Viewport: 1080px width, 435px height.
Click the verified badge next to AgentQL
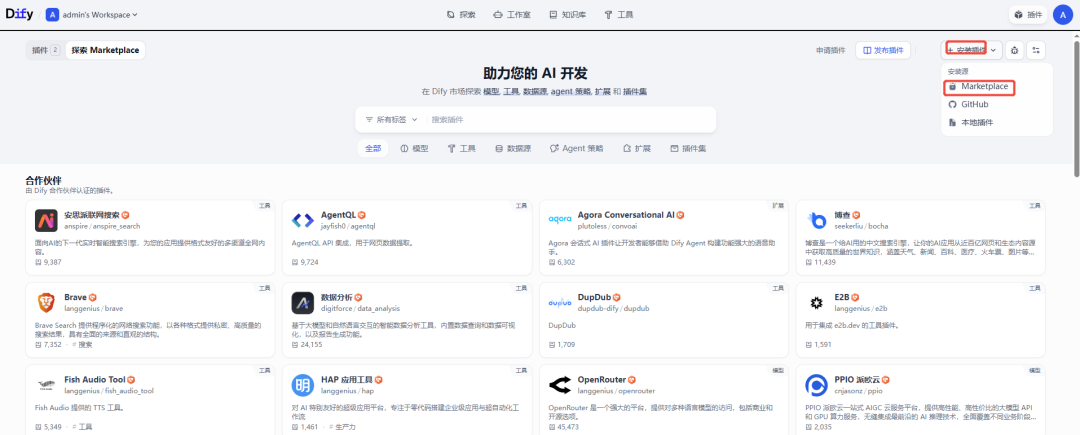[362, 215]
